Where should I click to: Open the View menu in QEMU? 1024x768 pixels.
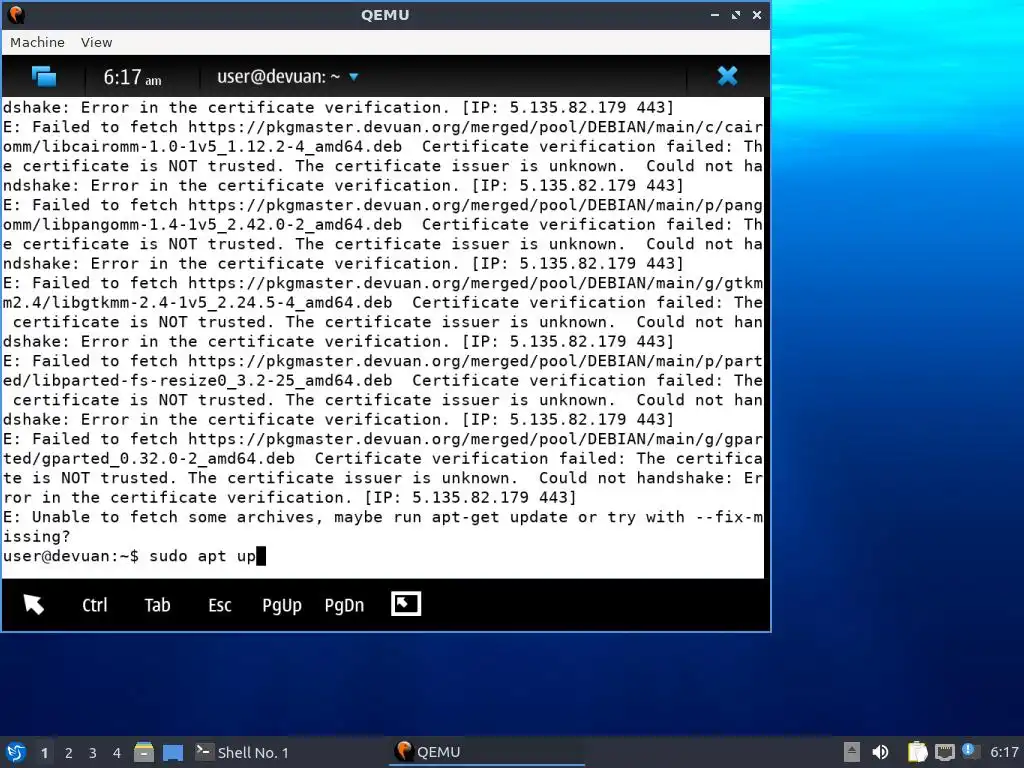[x=97, y=42]
